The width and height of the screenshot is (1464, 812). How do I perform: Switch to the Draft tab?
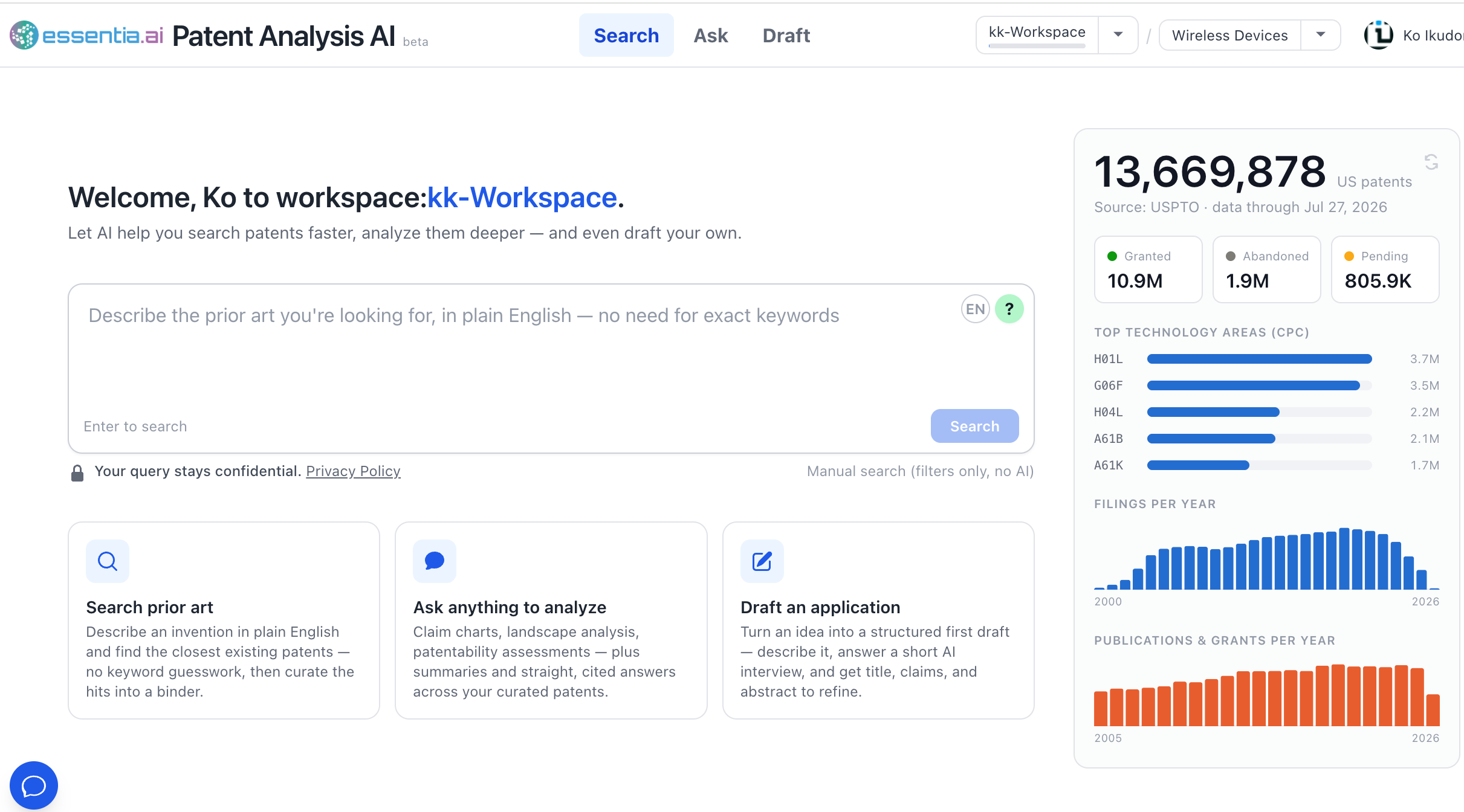click(x=786, y=35)
